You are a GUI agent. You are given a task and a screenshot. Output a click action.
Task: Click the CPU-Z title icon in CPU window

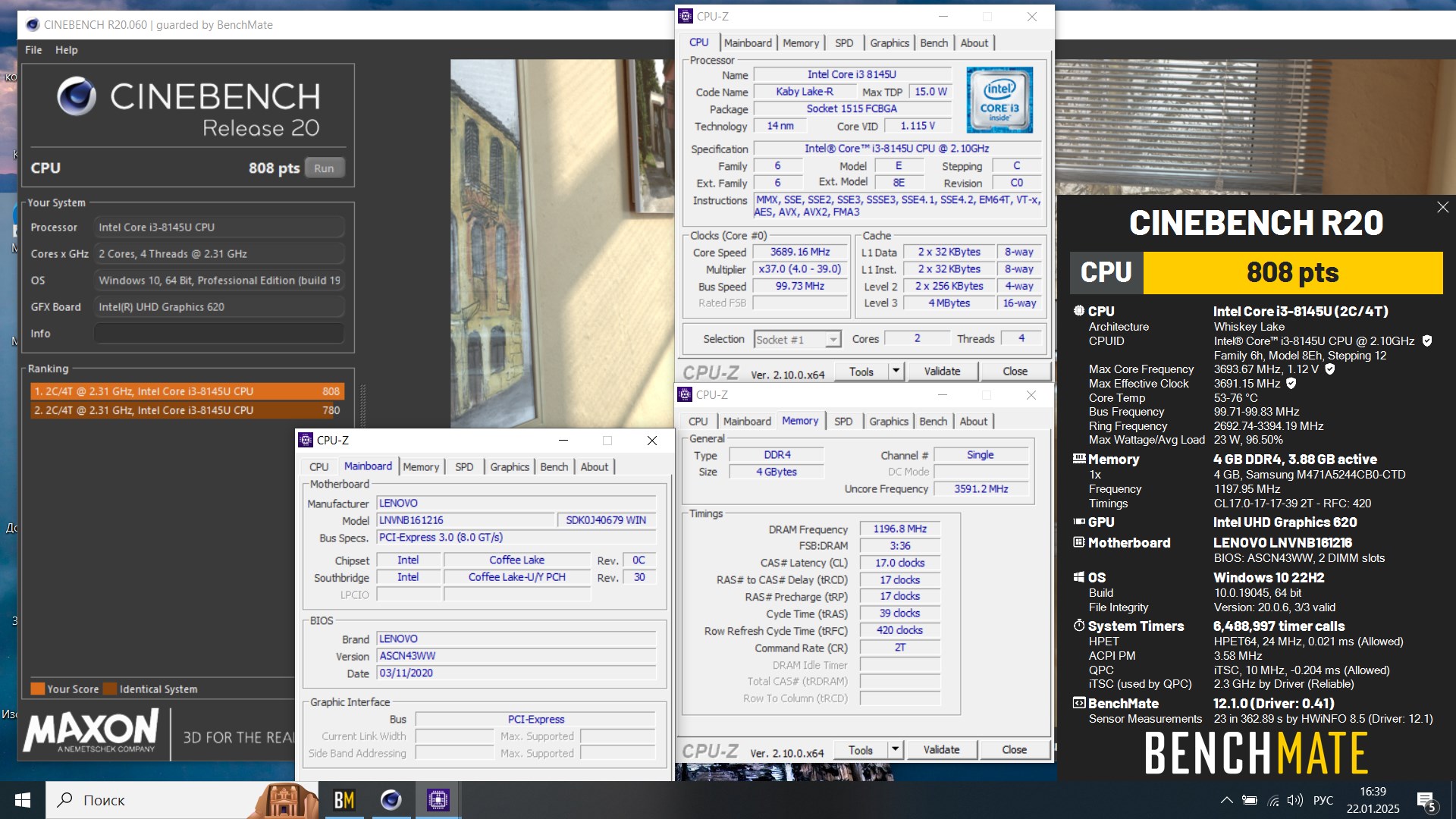pos(686,16)
